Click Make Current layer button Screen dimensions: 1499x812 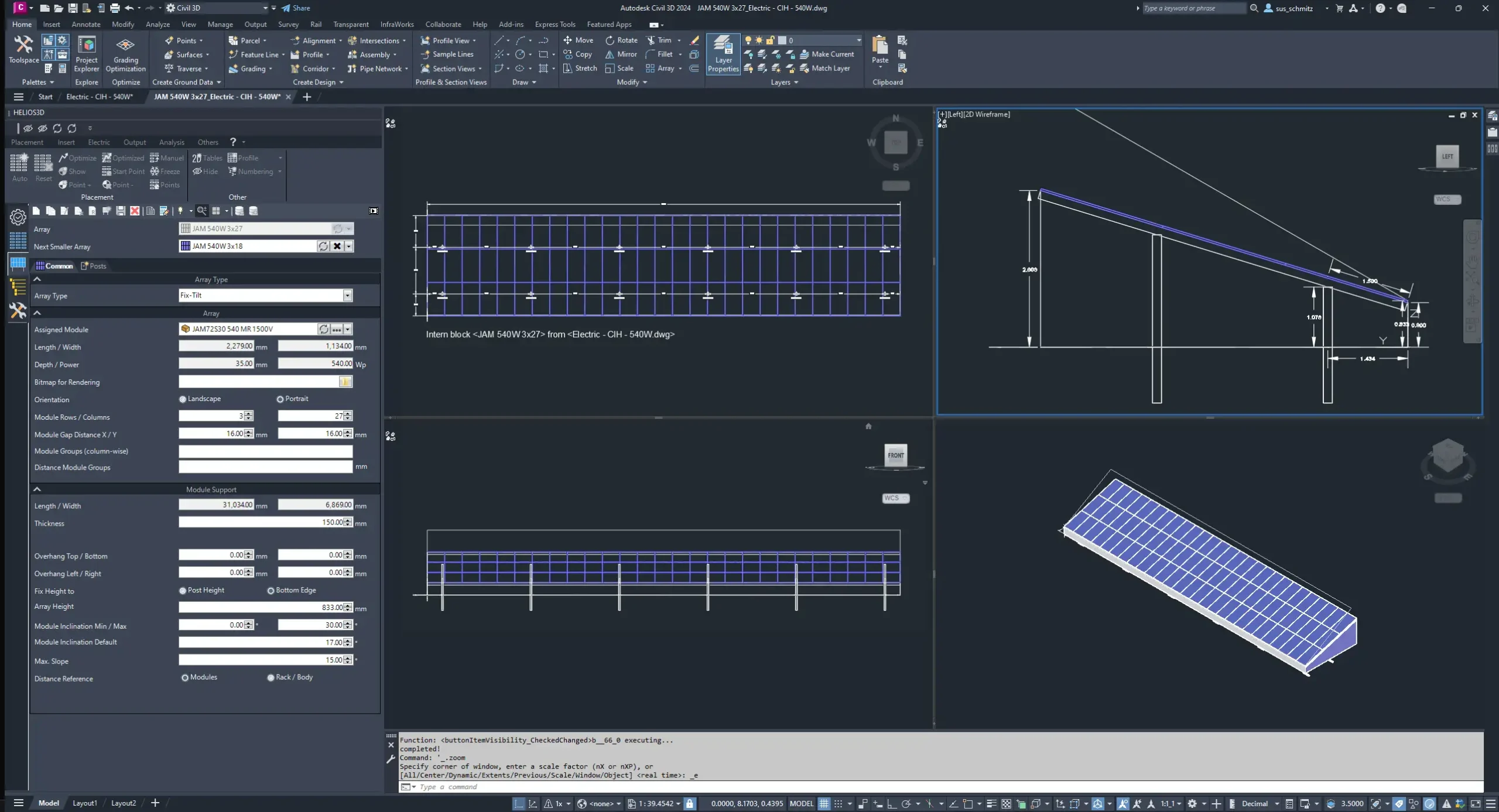coord(827,54)
